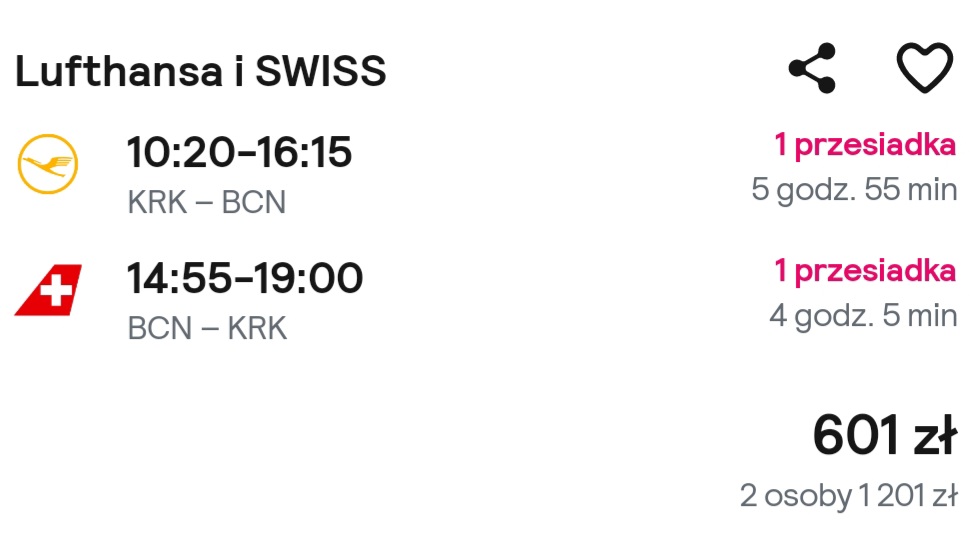
Task: Select outbound flight time 10:20–16:15
Action: coord(239,152)
